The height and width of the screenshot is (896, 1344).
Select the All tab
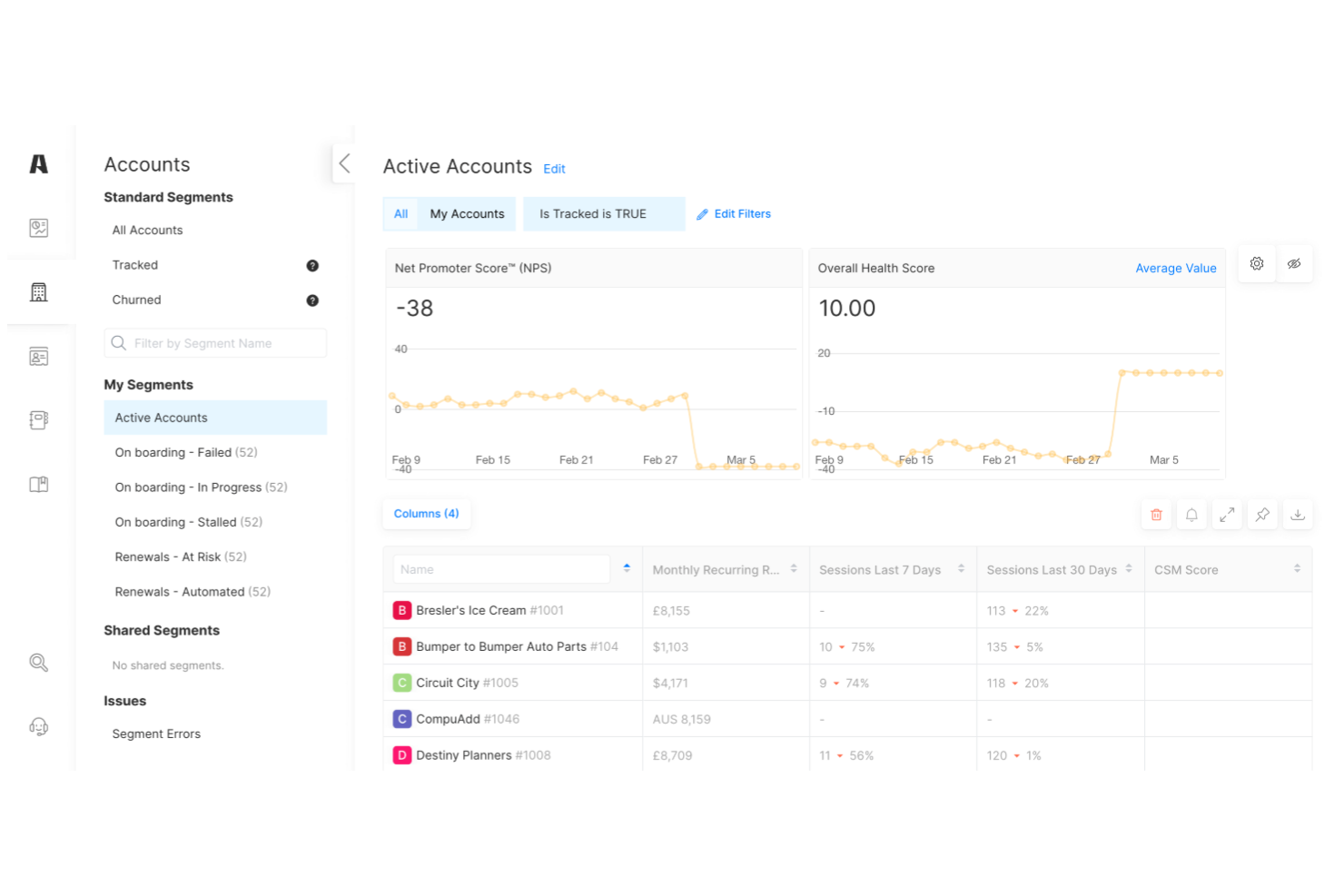pos(400,213)
